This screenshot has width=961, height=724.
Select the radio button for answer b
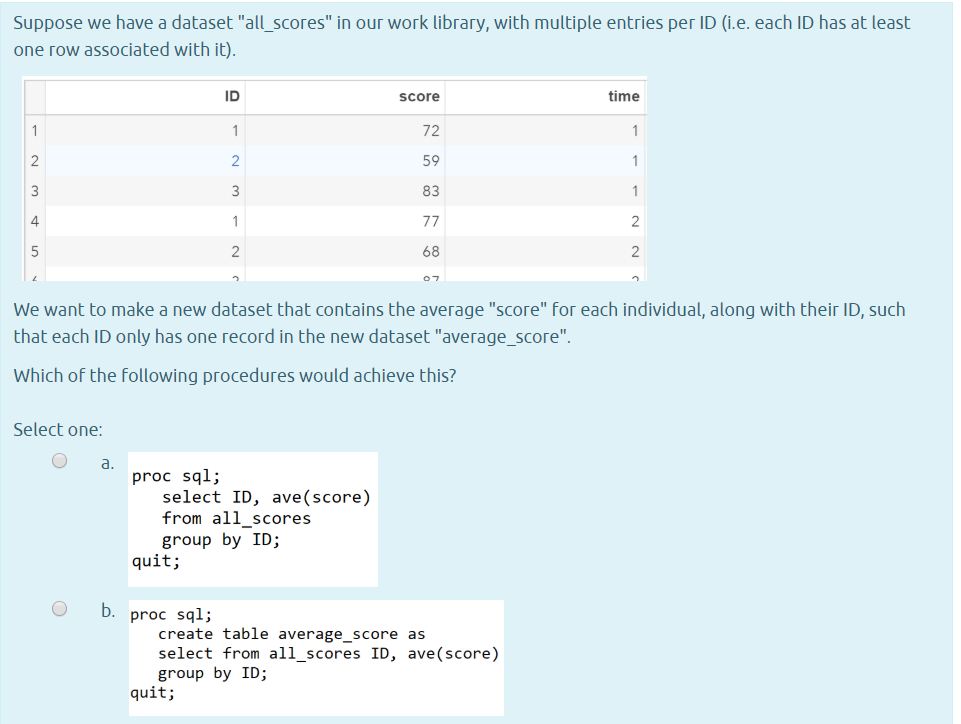click(58, 607)
